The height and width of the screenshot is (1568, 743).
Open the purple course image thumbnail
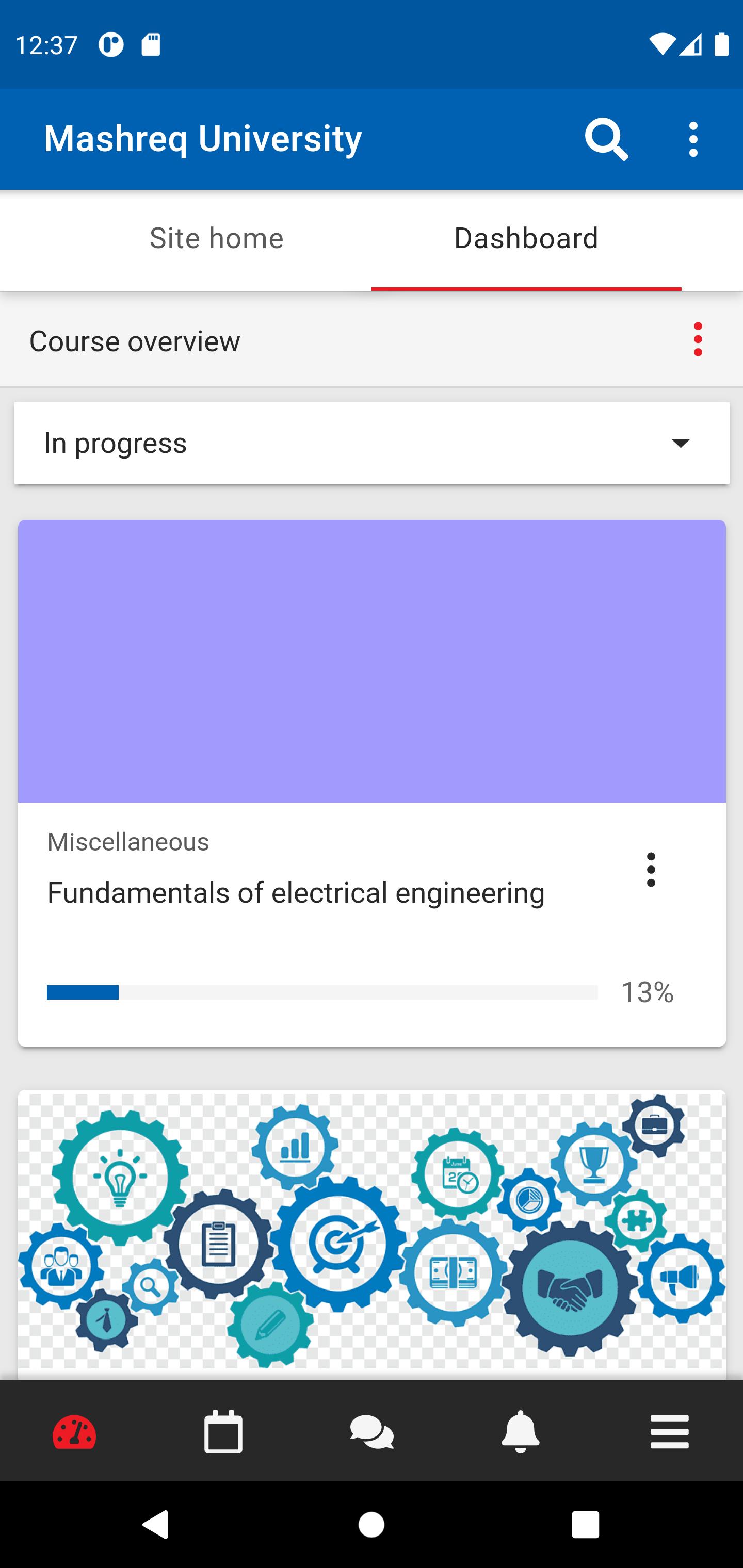pyautogui.click(x=372, y=661)
